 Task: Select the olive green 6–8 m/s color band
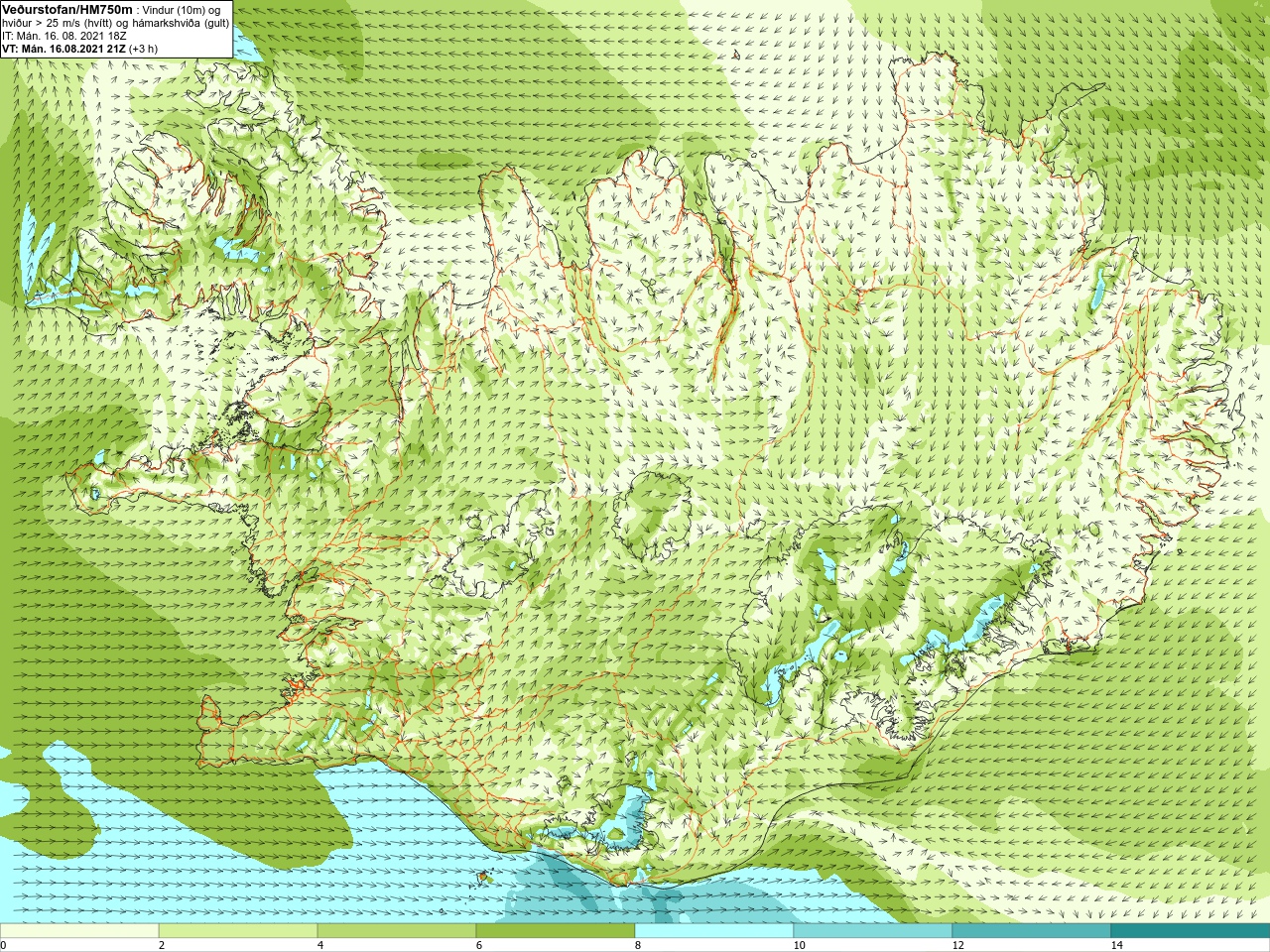click(x=556, y=931)
